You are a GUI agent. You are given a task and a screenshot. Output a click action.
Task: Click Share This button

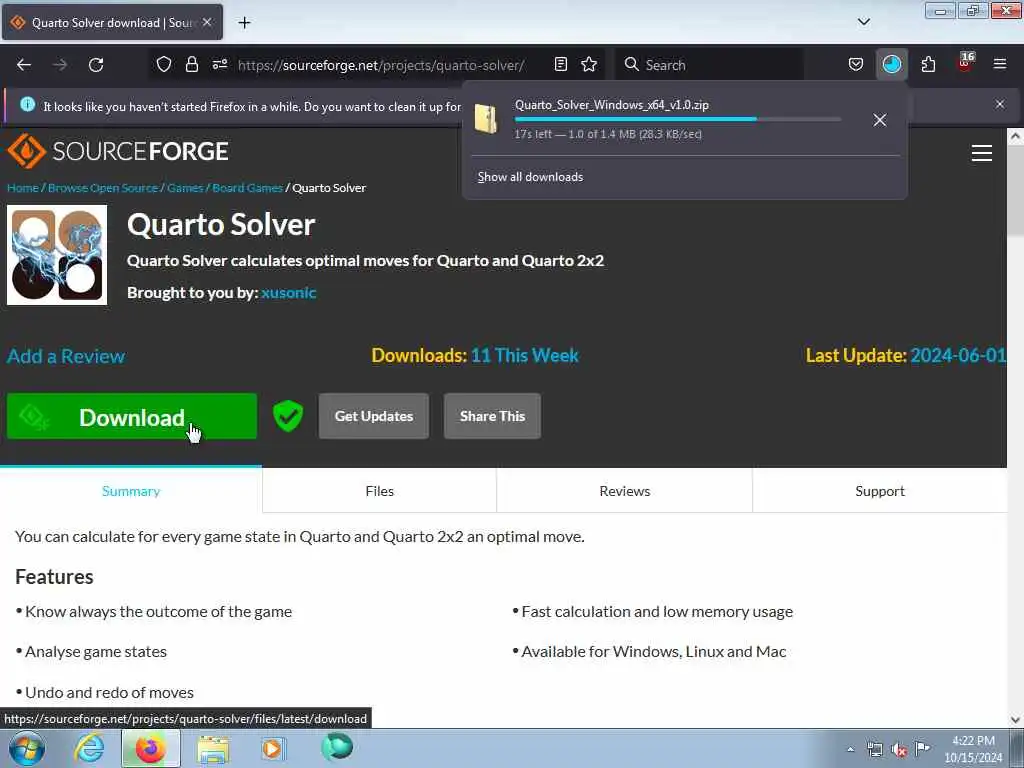point(492,416)
